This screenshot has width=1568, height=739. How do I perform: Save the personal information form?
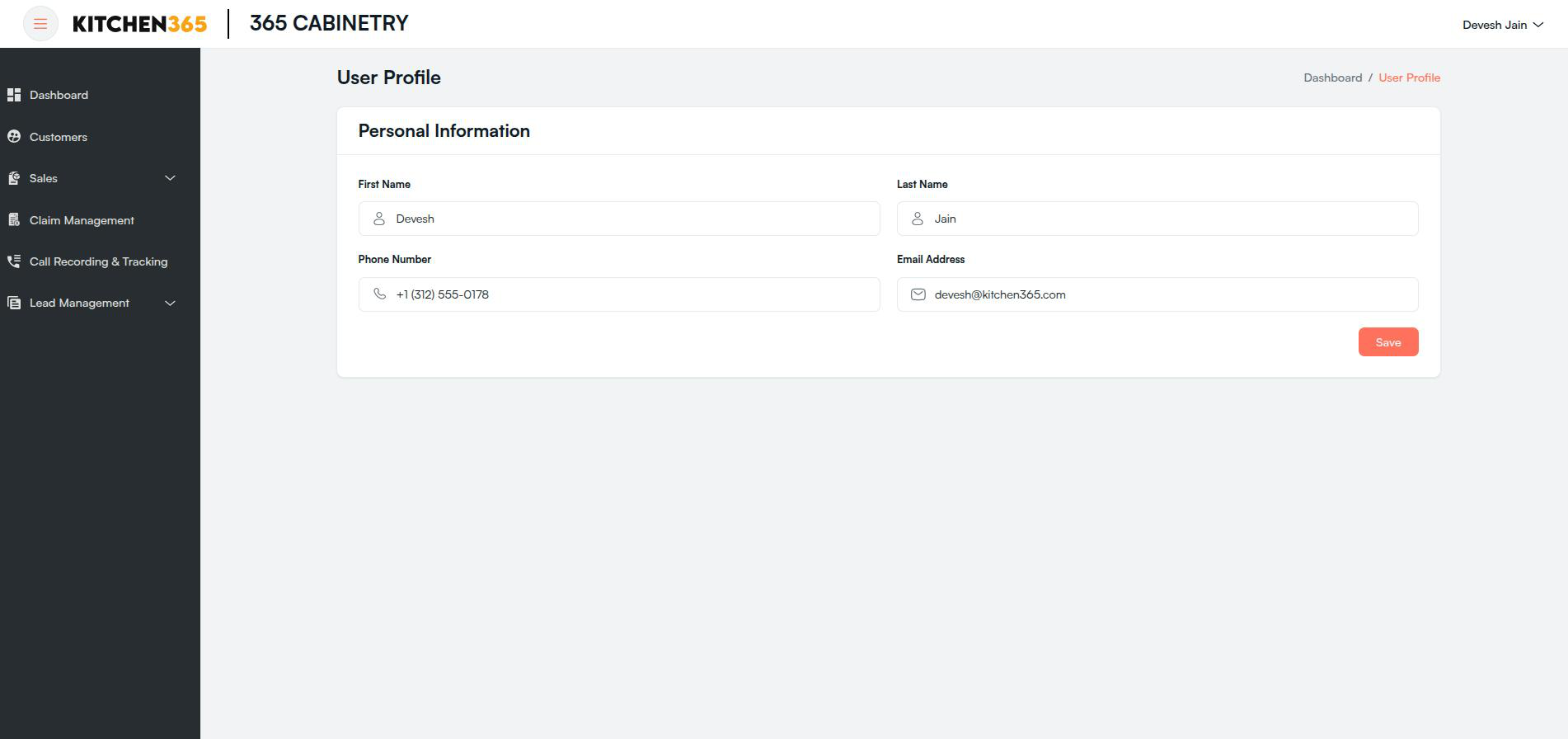point(1388,342)
